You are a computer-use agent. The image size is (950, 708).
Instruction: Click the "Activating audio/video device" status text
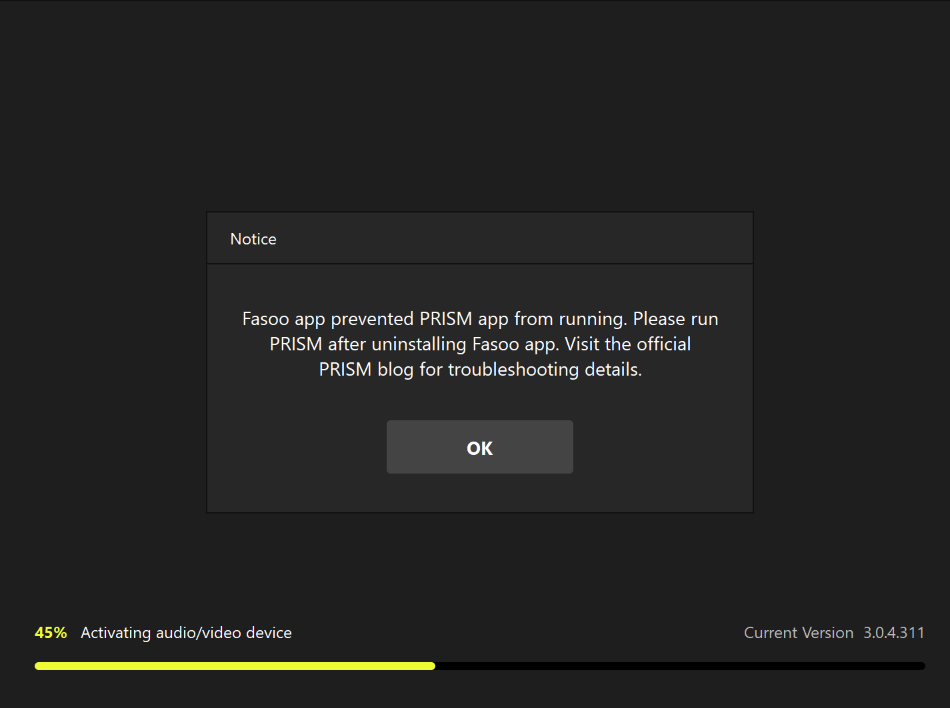[186, 633]
